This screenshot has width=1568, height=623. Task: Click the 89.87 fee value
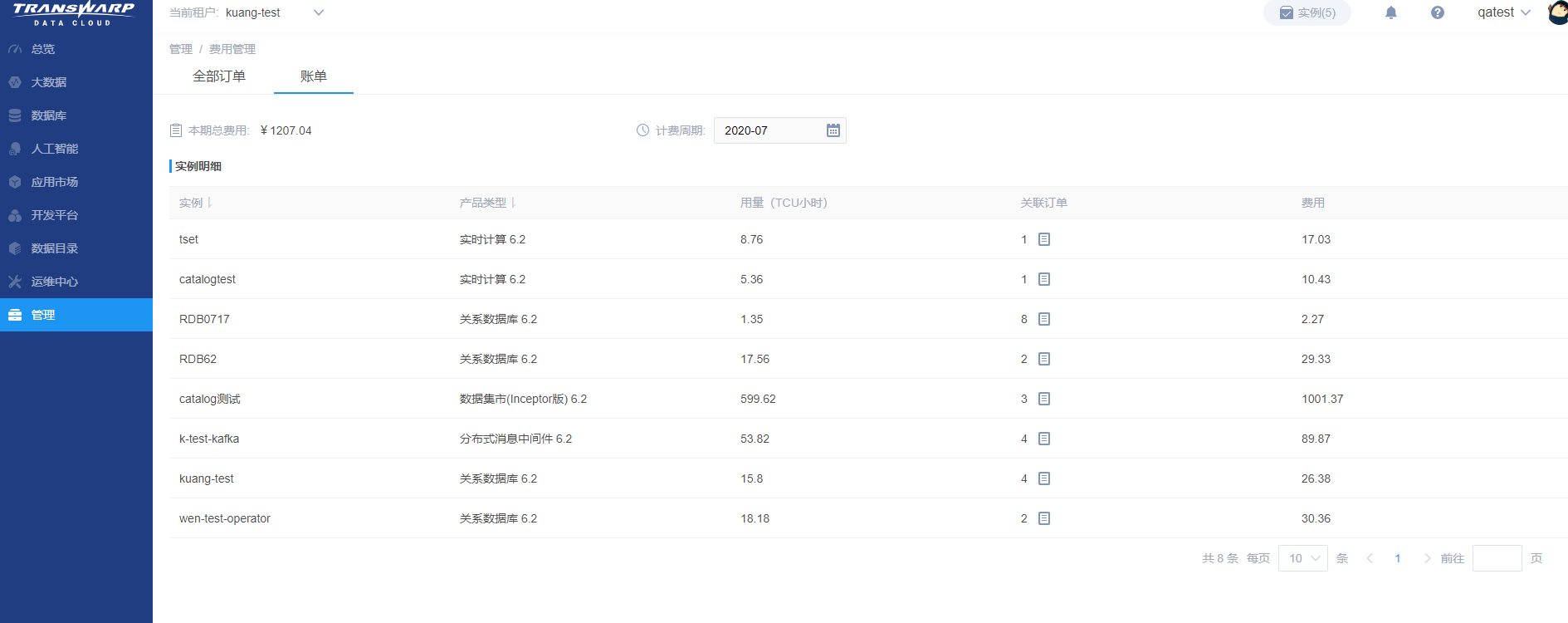coord(1316,439)
